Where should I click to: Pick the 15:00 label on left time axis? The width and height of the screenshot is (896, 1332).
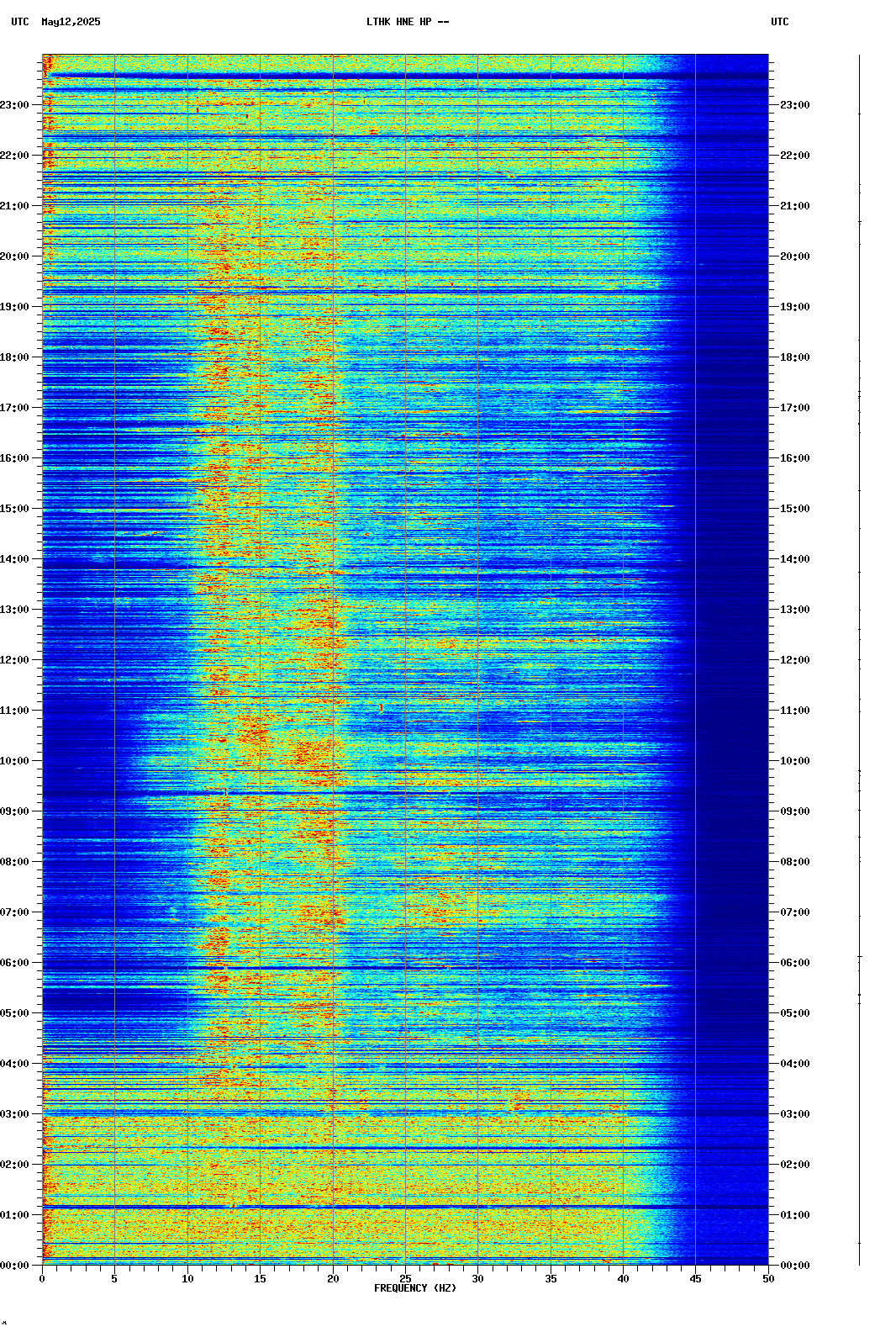(x=14, y=509)
